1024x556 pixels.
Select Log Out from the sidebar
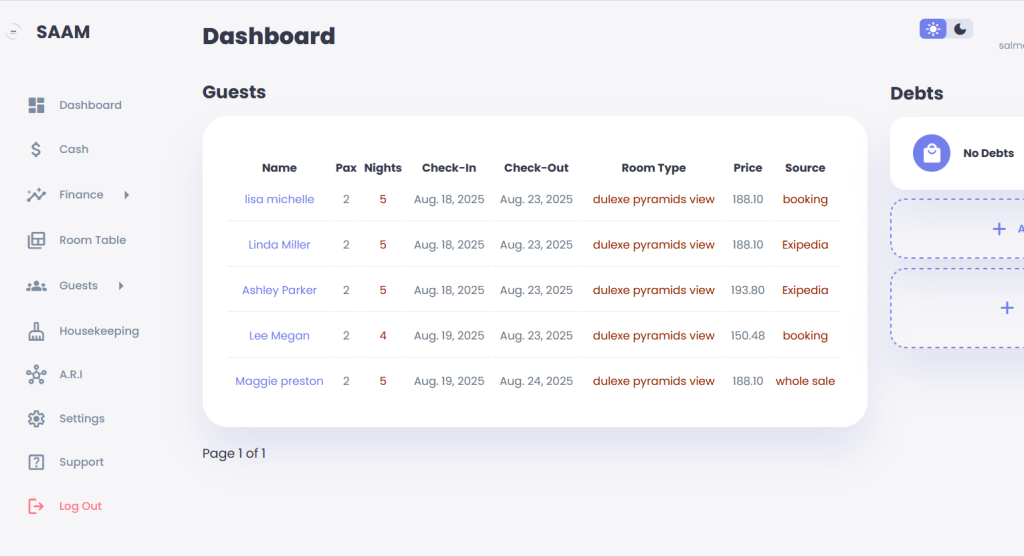[80, 506]
